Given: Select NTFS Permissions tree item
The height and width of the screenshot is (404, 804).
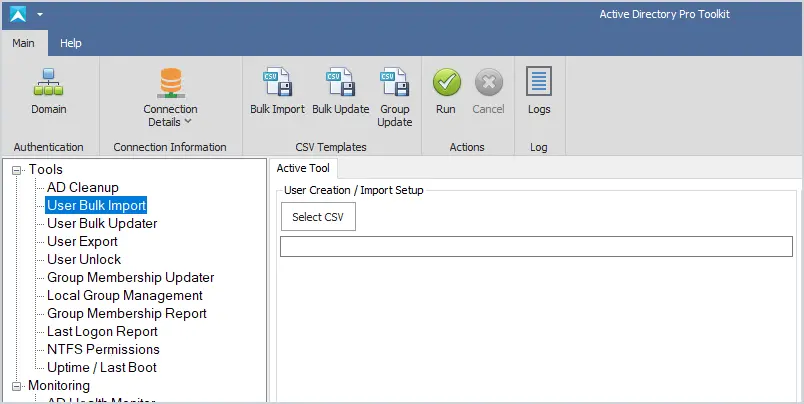Looking at the screenshot, I should tap(103, 350).
